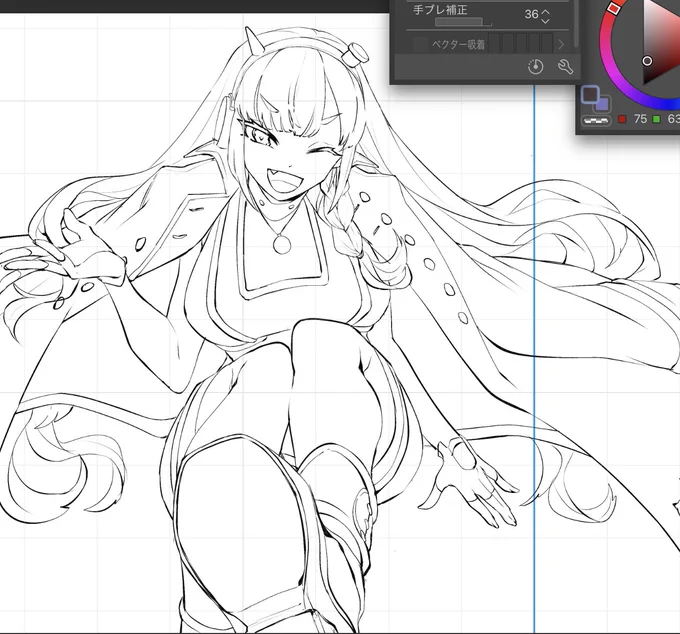Click the wrench sub tool detail icon
This screenshot has height=634, width=680.
pyautogui.click(x=565, y=67)
